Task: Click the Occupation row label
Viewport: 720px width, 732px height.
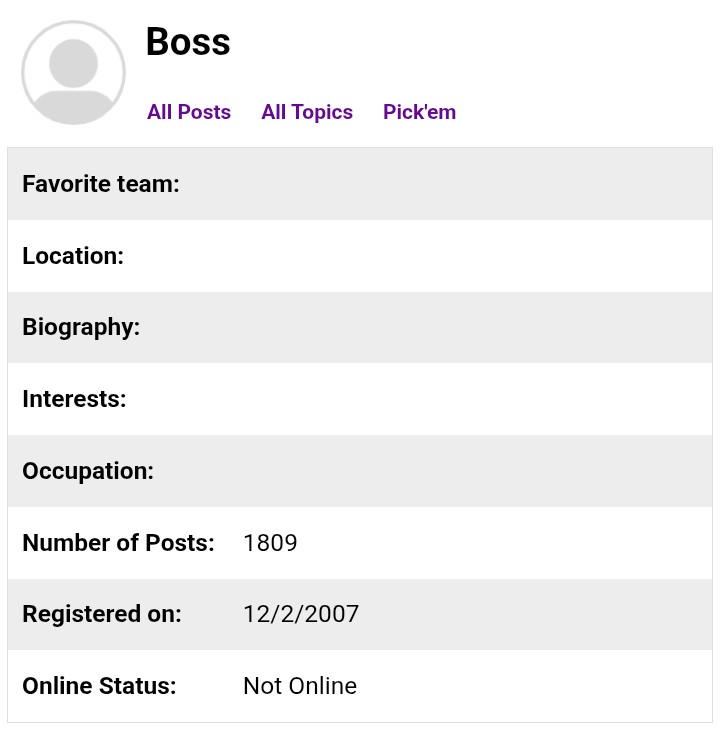Action: click(88, 471)
